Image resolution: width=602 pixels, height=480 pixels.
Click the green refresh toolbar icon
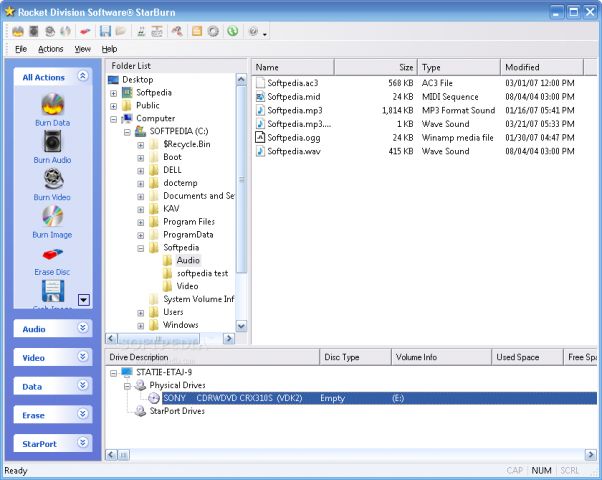coord(232,31)
